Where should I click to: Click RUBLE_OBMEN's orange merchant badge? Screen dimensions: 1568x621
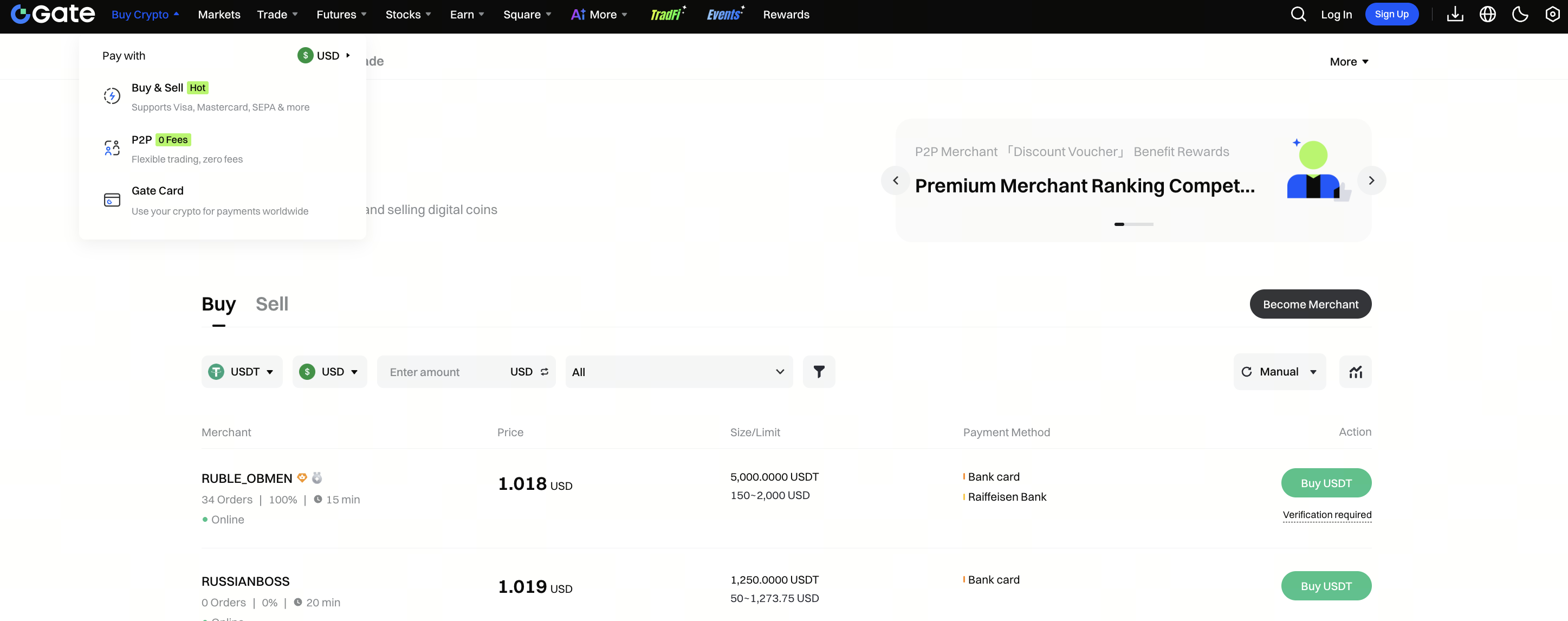coord(302,478)
